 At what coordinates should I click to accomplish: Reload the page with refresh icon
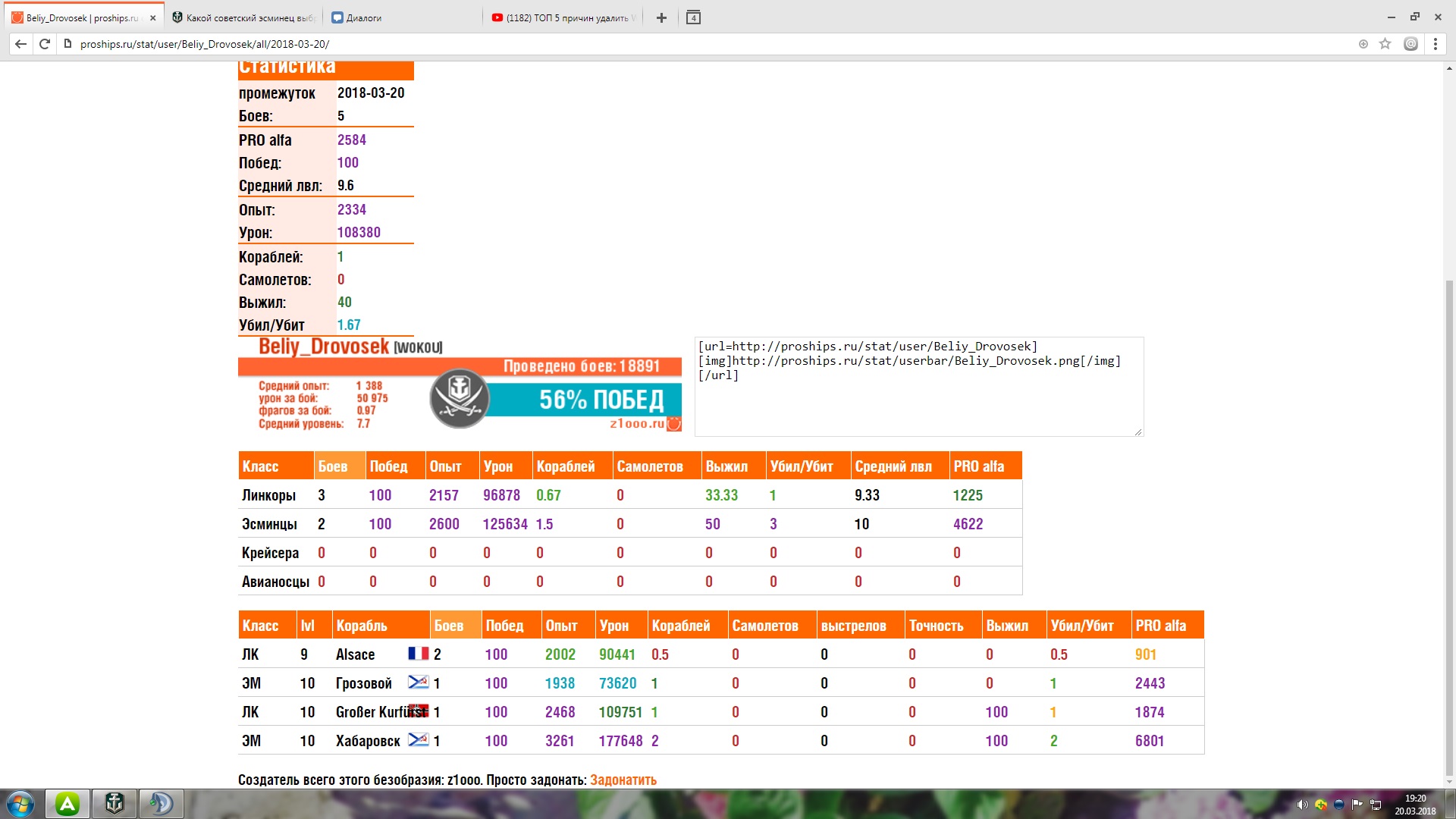45,44
